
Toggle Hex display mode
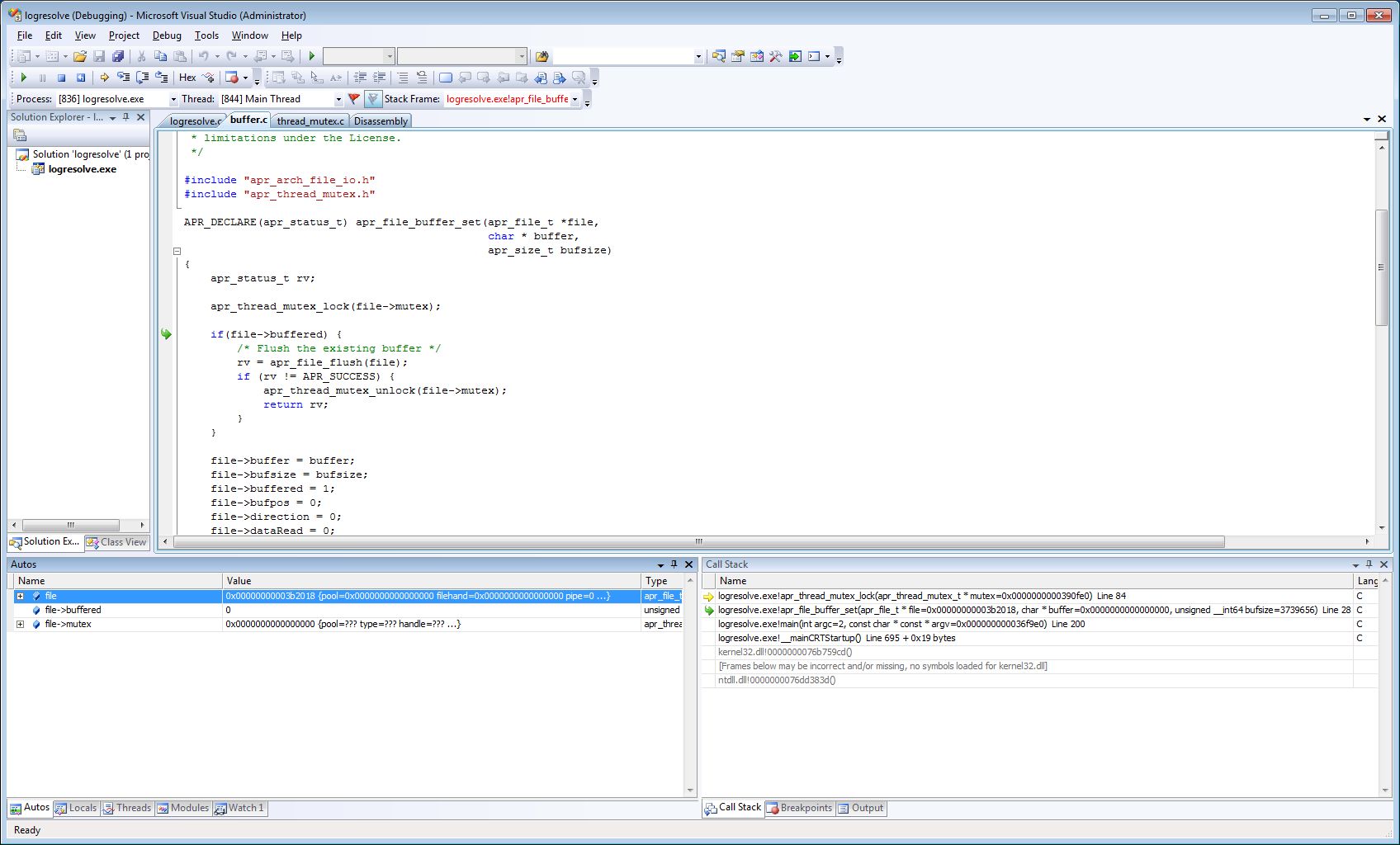187,78
